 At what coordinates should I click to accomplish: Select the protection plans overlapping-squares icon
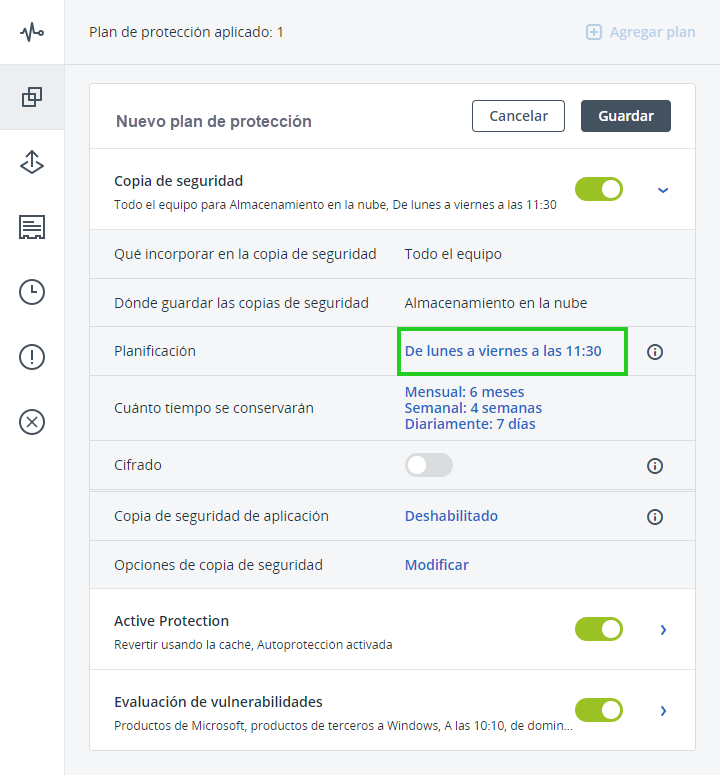click(32, 97)
